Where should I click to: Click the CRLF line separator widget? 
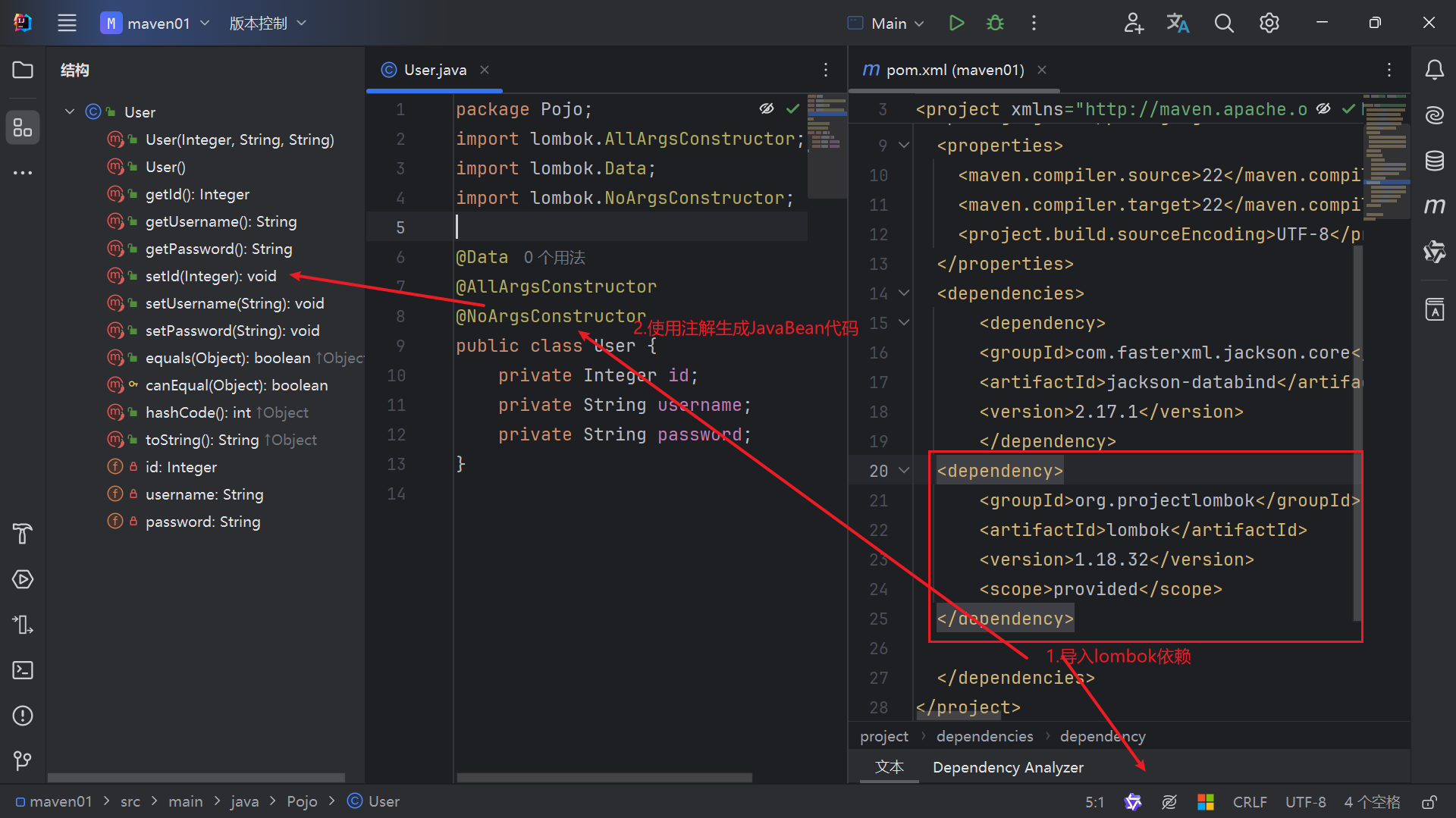(1249, 801)
